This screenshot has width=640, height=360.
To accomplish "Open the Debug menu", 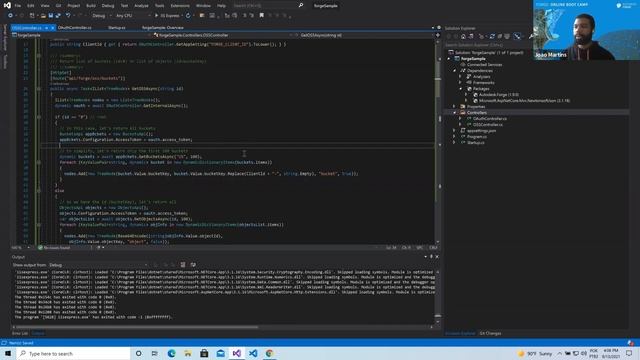I will point(108,6).
